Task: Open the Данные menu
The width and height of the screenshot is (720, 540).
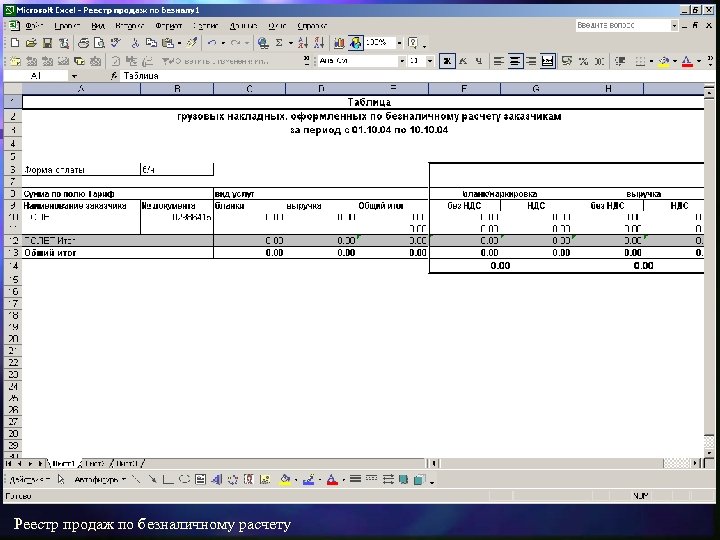Action: [243, 26]
